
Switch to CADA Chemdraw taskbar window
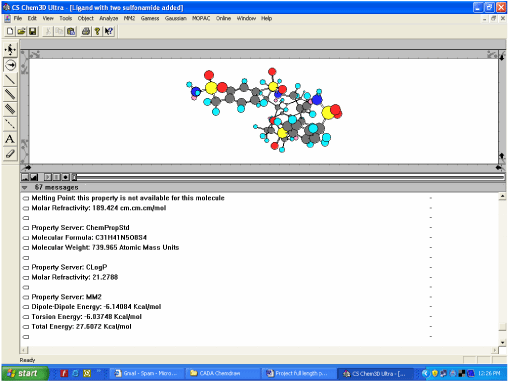(x=221, y=373)
